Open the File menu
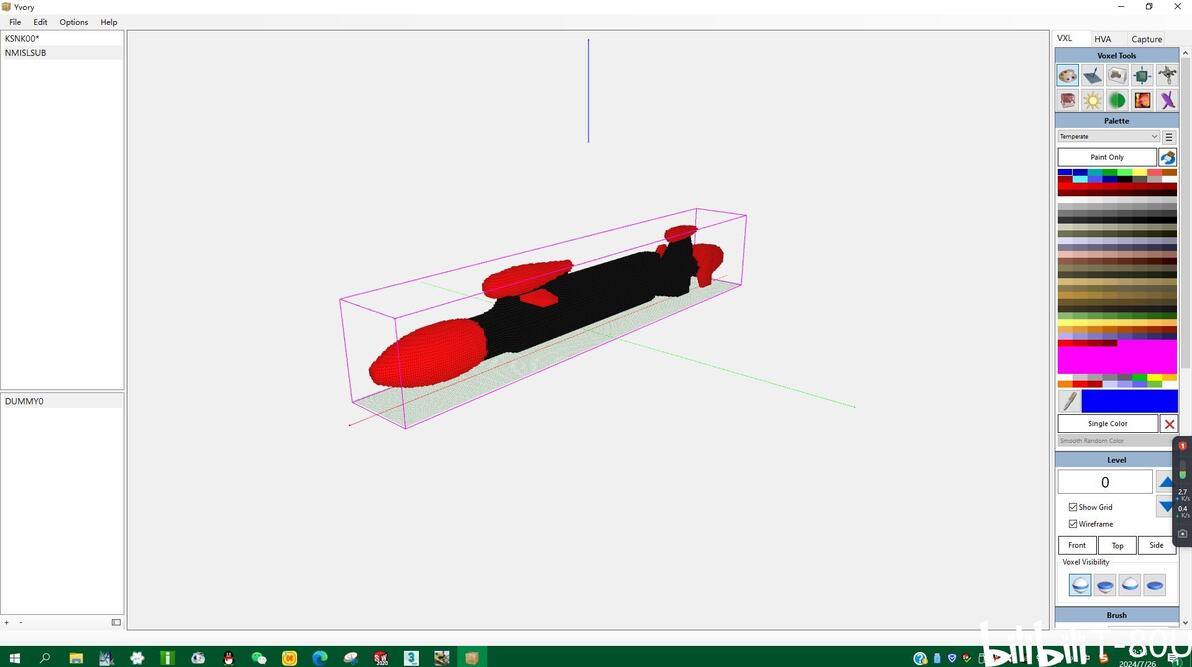Image resolution: width=1192 pixels, height=667 pixels. tap(15, 22)
